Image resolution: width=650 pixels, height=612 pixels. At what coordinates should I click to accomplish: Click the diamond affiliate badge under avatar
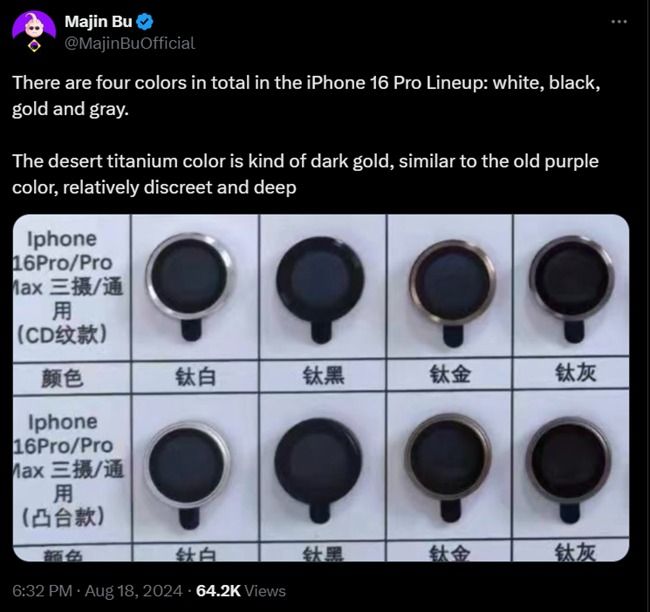click(34, 45)
